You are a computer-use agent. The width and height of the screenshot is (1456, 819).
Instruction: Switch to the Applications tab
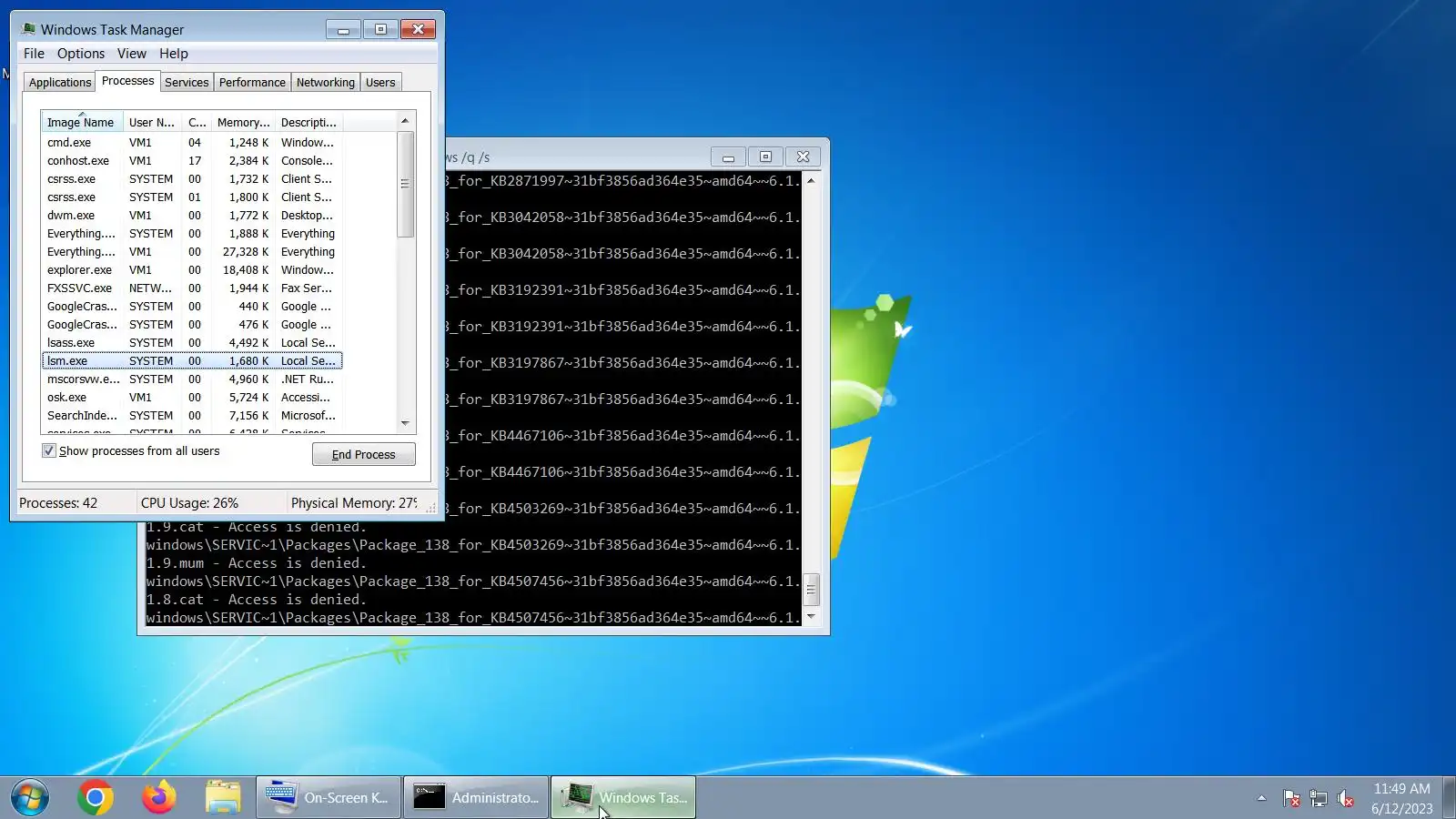point(60,82)
